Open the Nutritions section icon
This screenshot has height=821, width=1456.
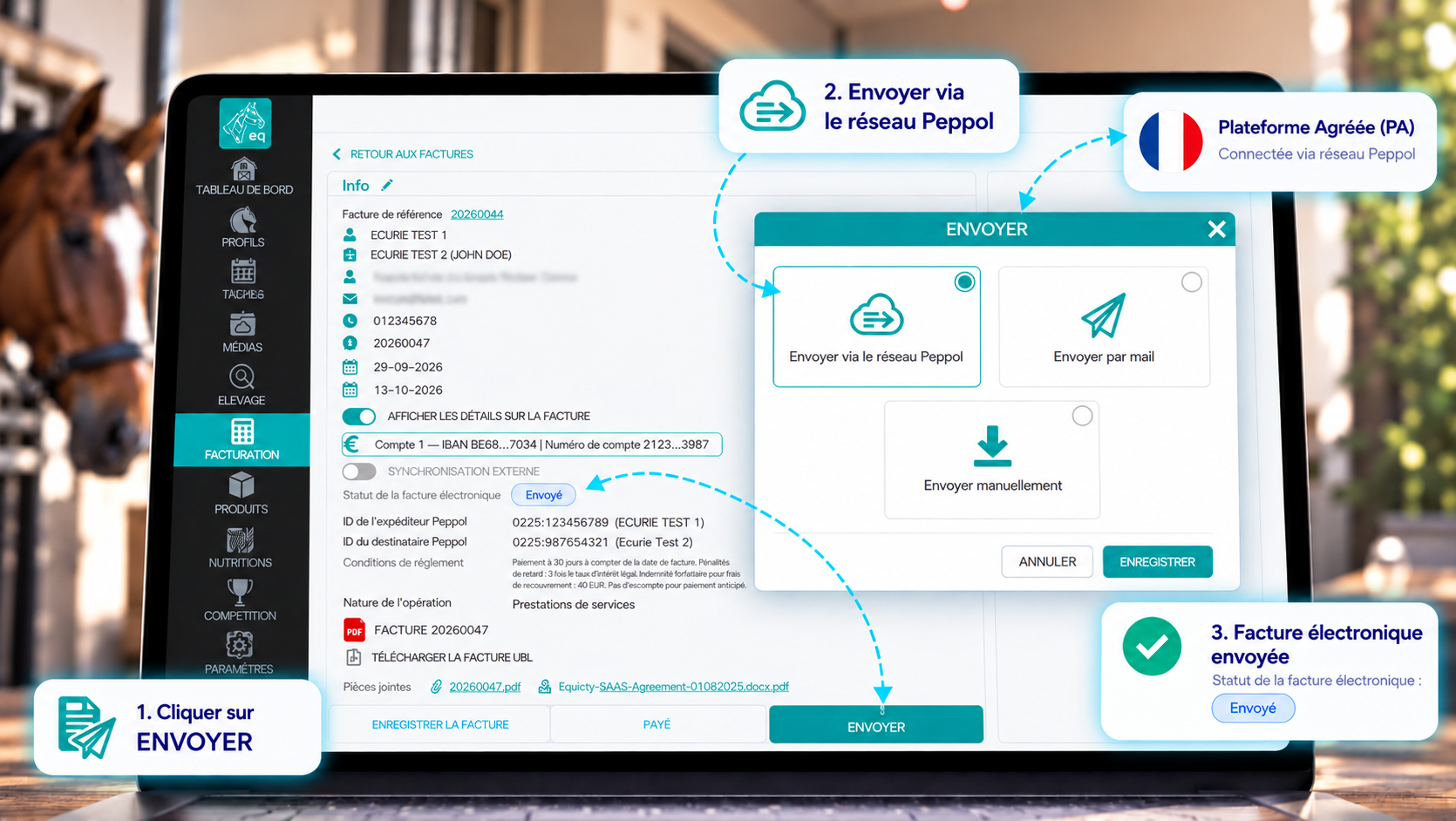240,539
